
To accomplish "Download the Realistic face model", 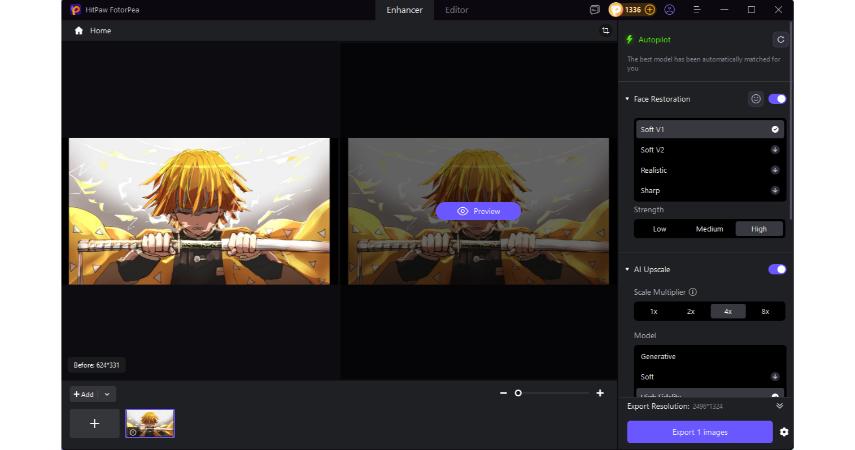I will (x=775, y=170).
